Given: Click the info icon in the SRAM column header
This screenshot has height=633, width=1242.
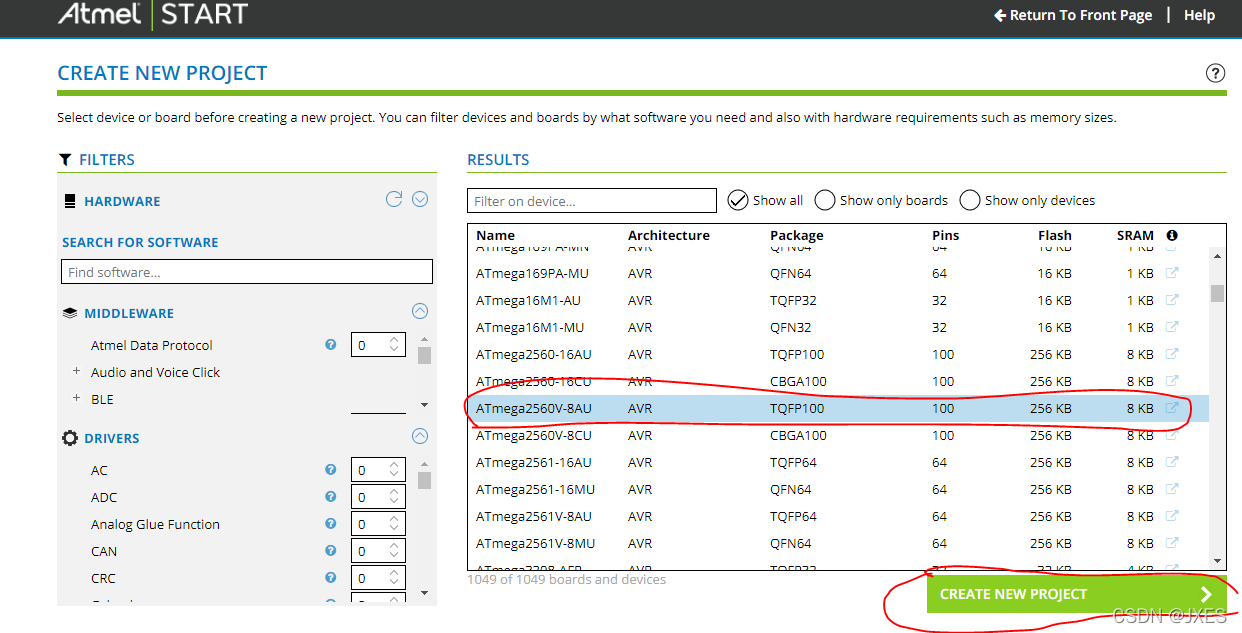Looking at the screenshot, I should [1172, 235].
